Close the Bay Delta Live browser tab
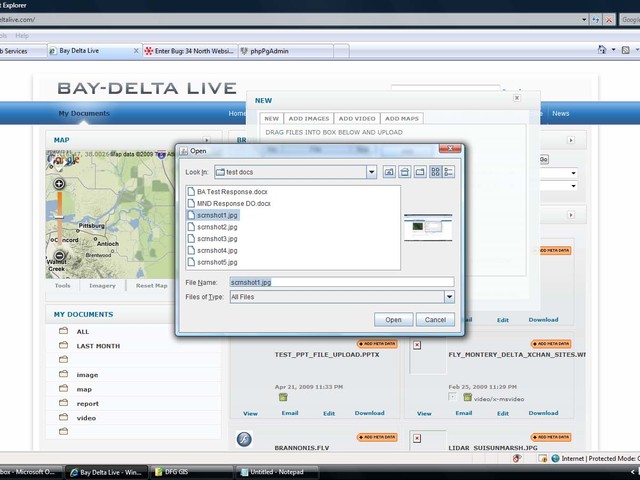This screenshot has width=640, height=480. pyautogui.click(x=136, y=51)
